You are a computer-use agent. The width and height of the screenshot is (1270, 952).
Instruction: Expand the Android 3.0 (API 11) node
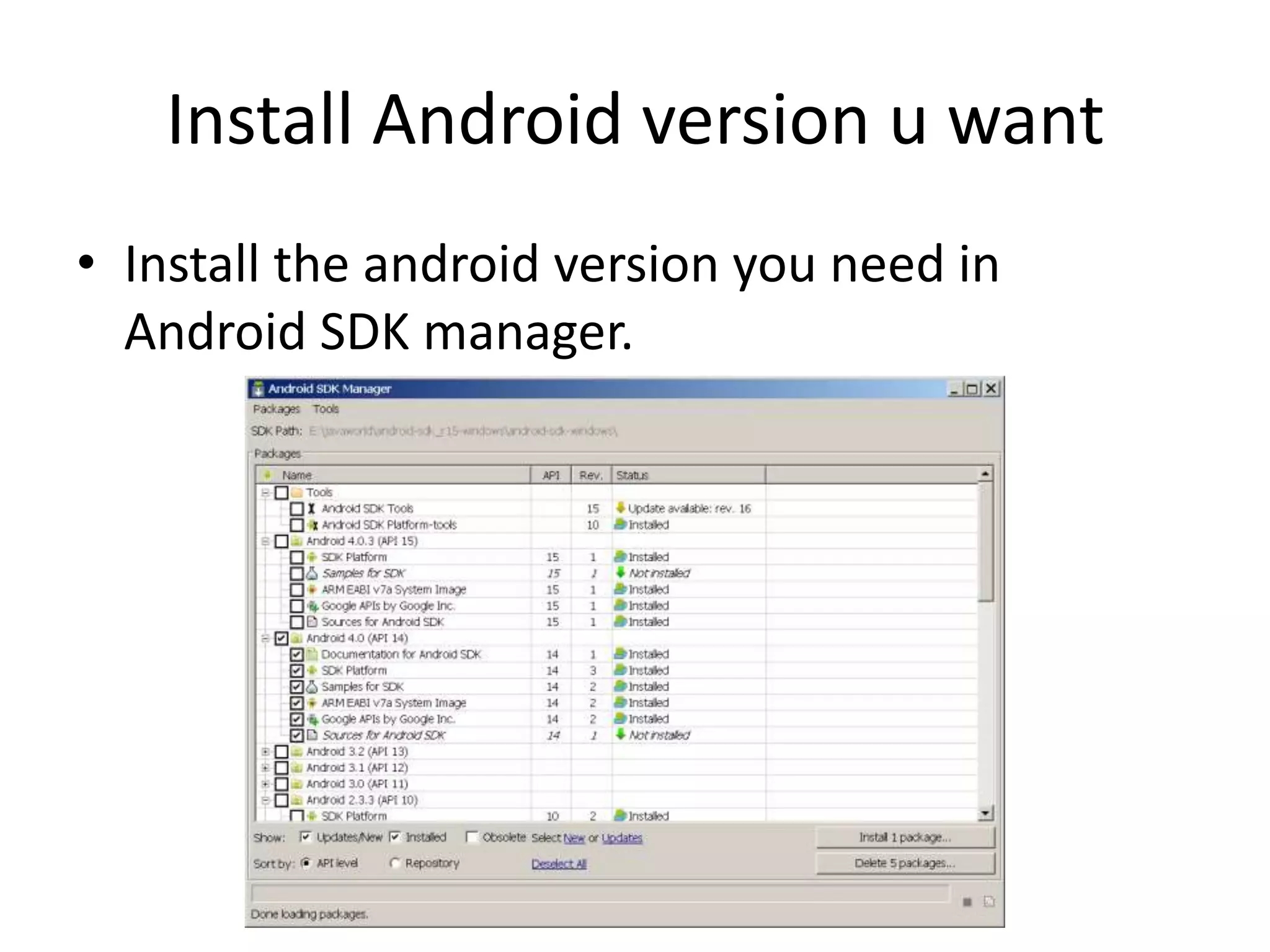[265, 784]
